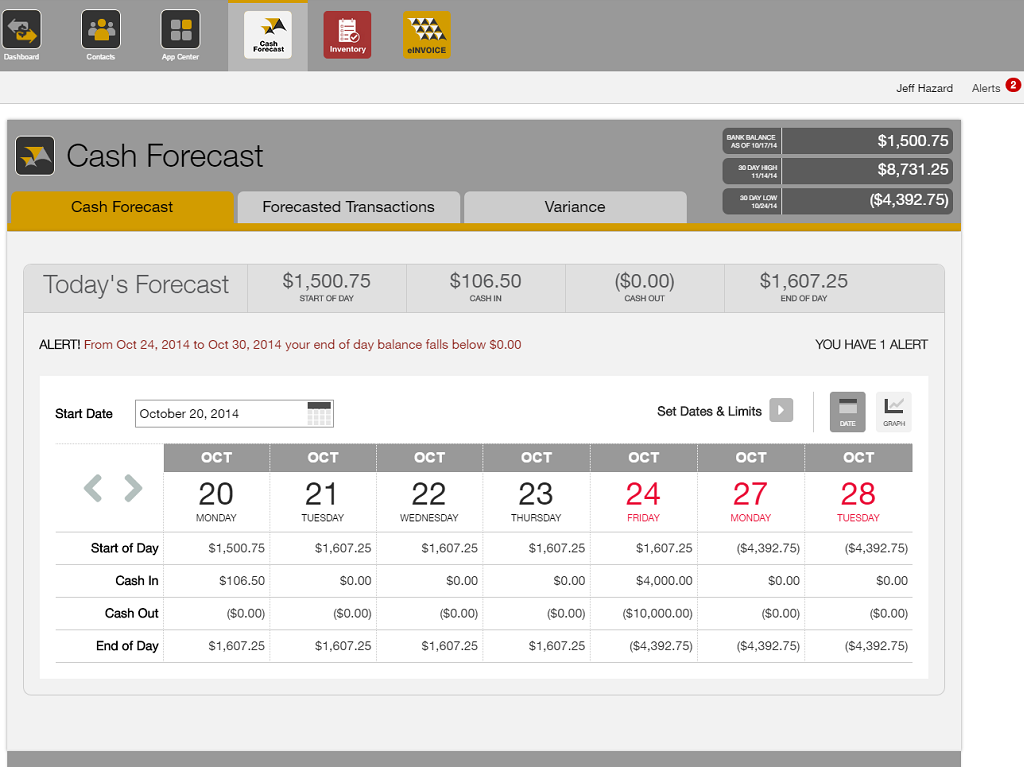Open the calendar date picker icon

point(319,413)
